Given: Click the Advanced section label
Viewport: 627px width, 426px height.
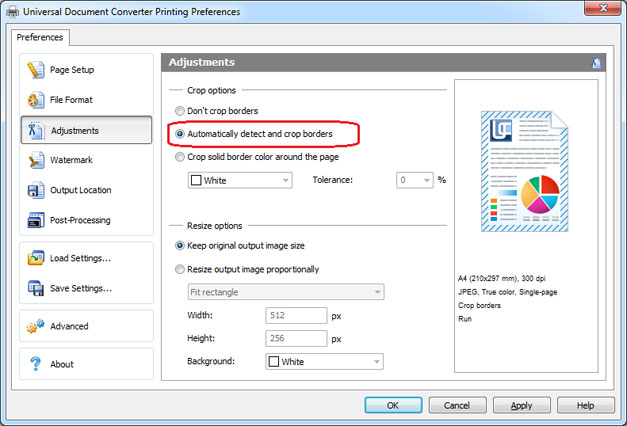Looking at the screenshot, I should pyautogui.click(x=69, y=326).
